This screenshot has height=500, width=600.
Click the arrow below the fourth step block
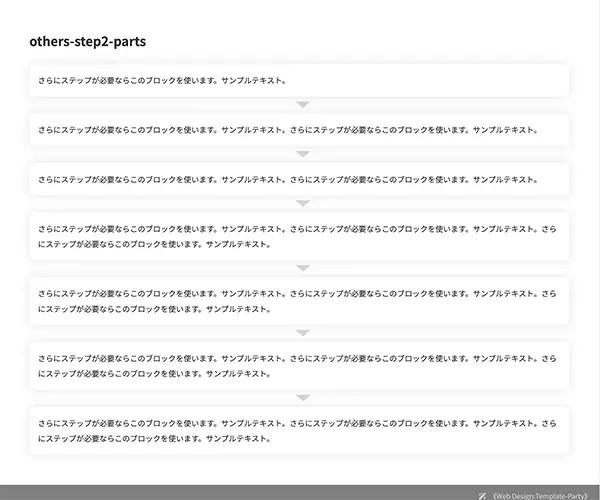303,267
